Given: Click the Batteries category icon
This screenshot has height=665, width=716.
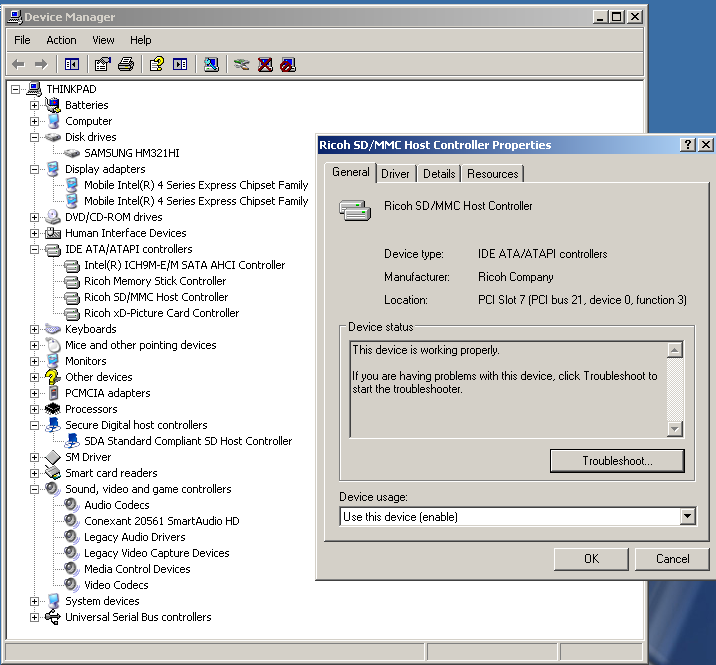Looking at the screenshot, I should coord(53,105).
